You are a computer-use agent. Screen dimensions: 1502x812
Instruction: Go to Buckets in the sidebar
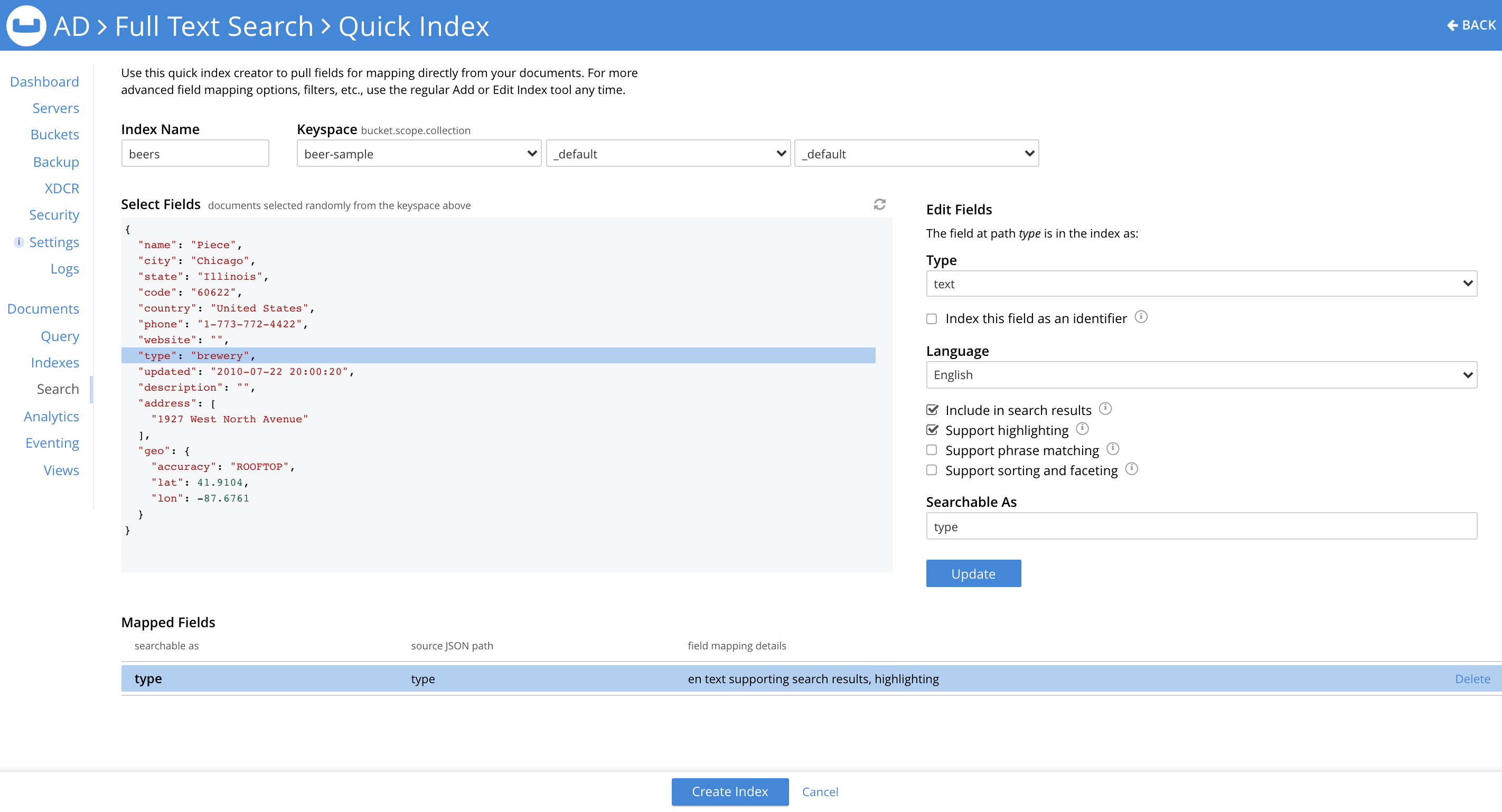54,135
